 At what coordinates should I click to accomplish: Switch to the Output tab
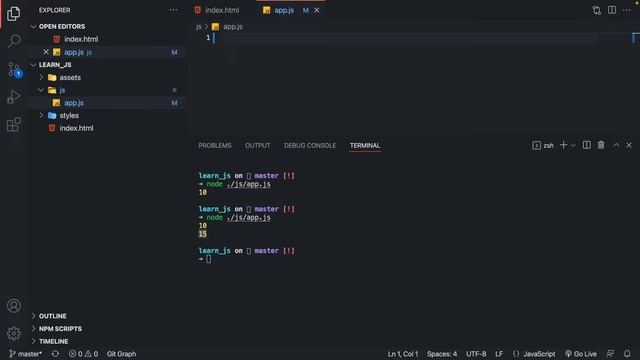pos(258,145)
